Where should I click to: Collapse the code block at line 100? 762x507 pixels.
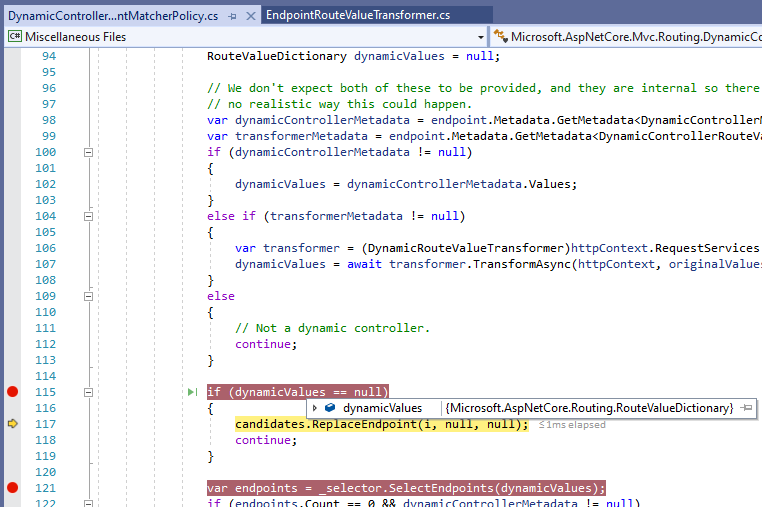tap(88, 153)
